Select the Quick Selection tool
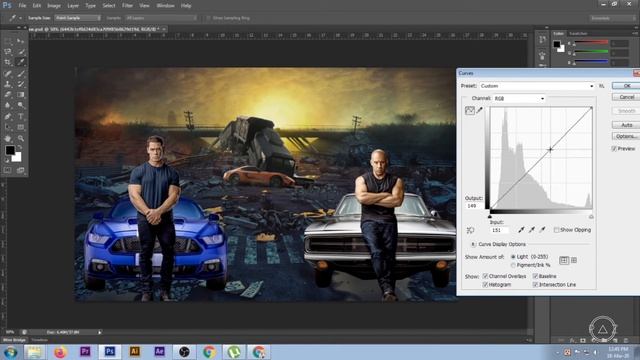 (21, 51)
